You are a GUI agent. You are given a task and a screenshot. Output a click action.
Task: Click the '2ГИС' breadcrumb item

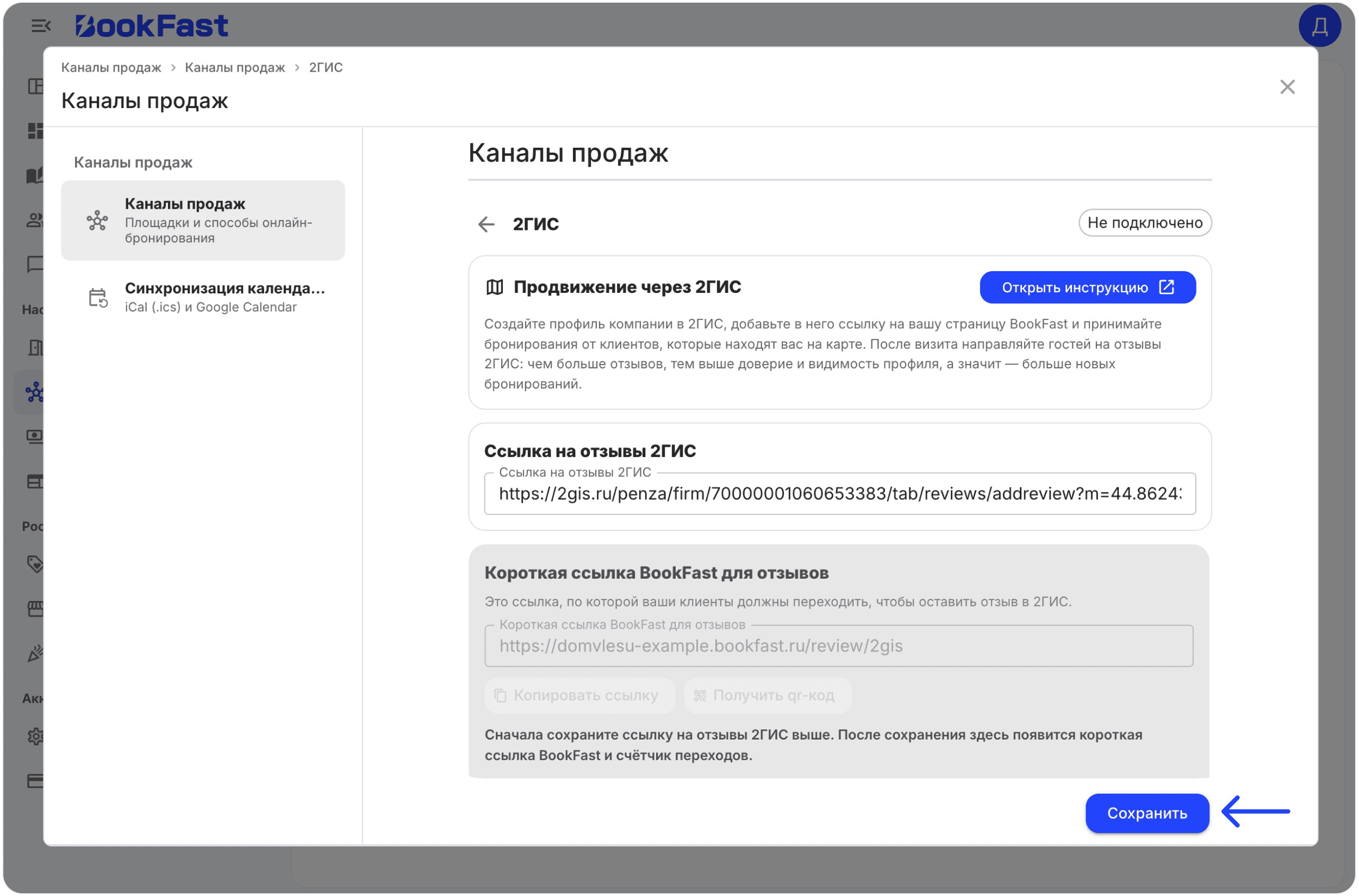(326, 67)
